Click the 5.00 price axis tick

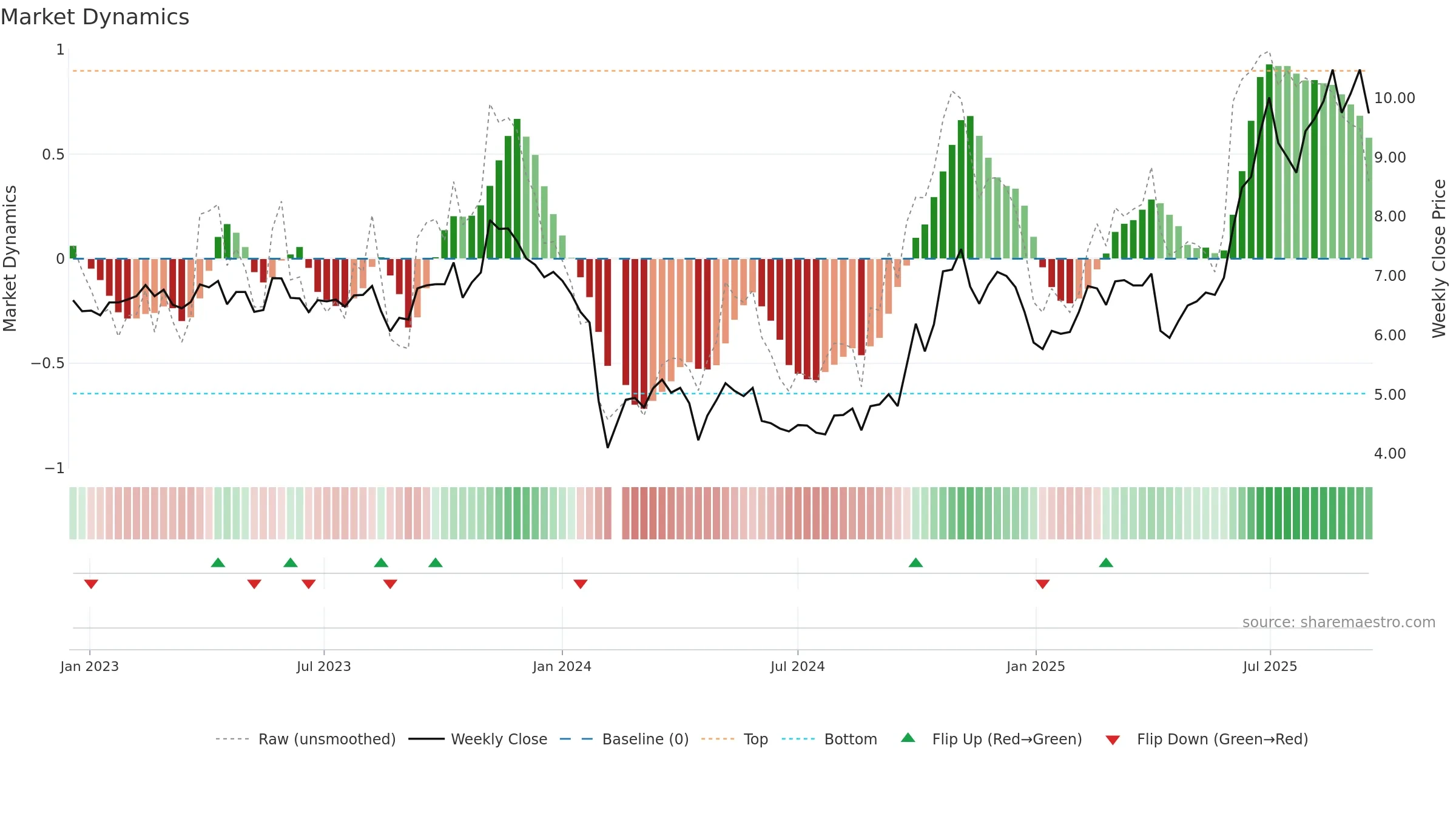[1390, 394]
